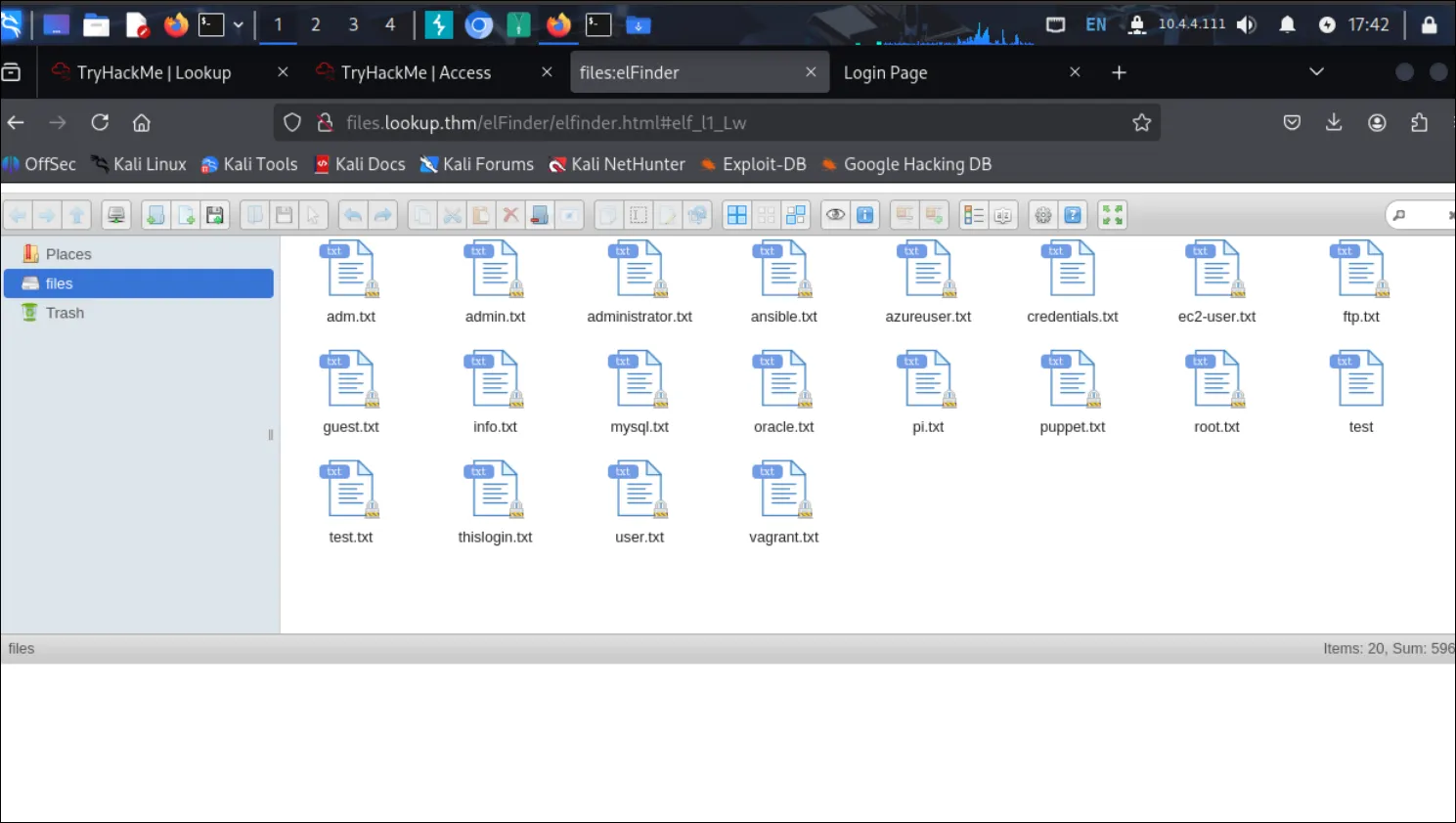Screen dimensions: 1456x823
Task: Select the credentials.txt file
Action: 1073,282
